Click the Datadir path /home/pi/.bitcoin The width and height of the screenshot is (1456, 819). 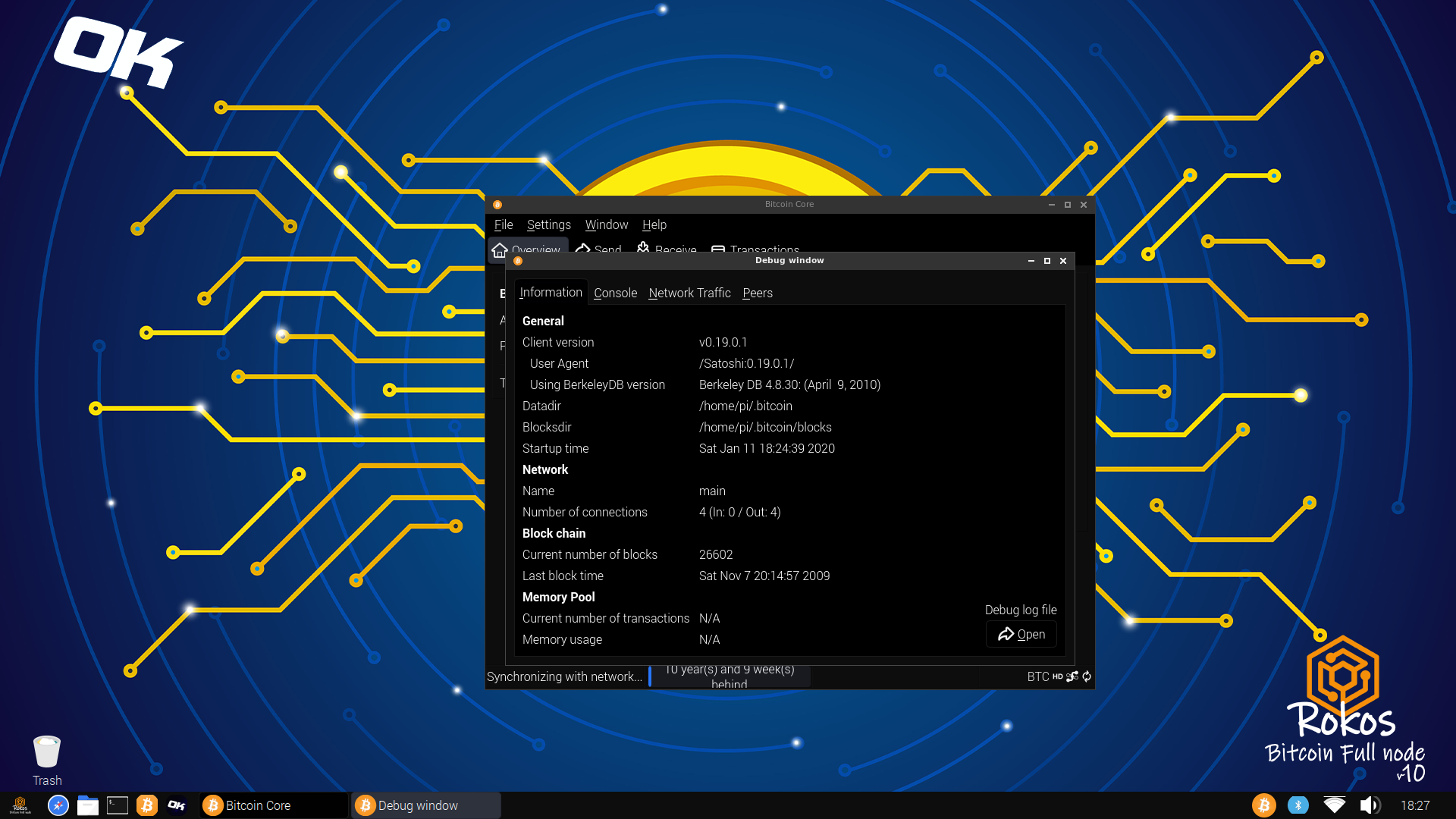tap(745, 406)
